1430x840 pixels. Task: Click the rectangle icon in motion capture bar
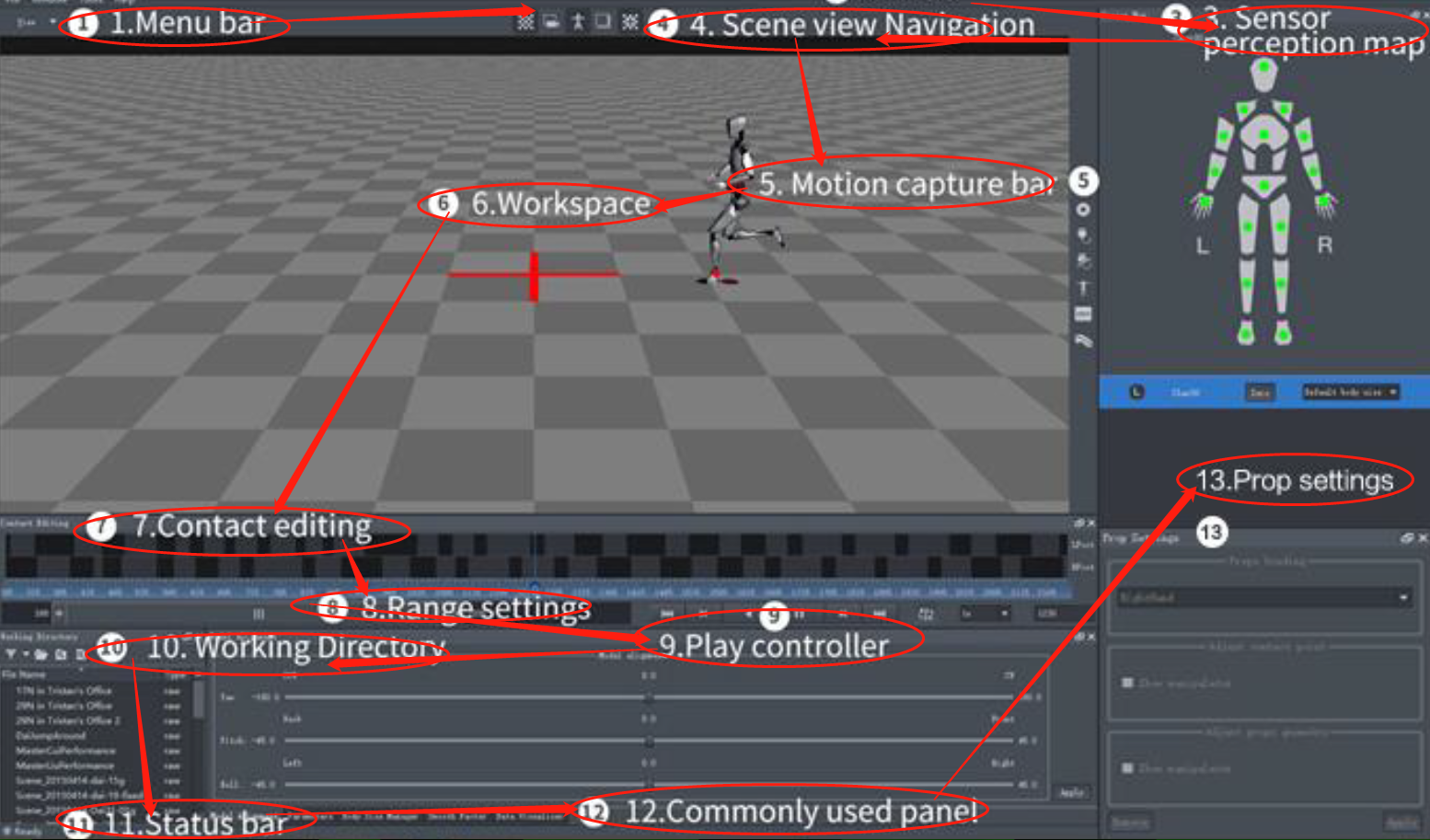(x=1083, y=314)
